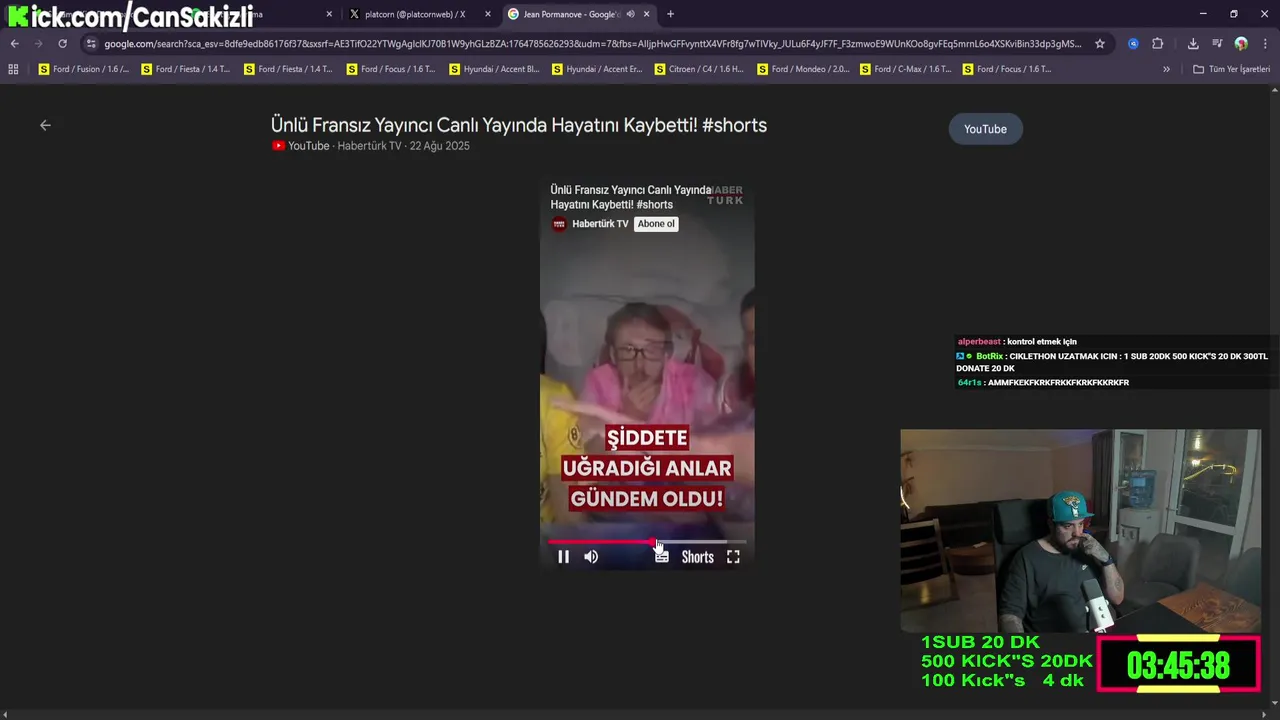Mute the video with the speaker icon
The height and width of the screenshot is (720, 1280).
click(x=591, y=557)
